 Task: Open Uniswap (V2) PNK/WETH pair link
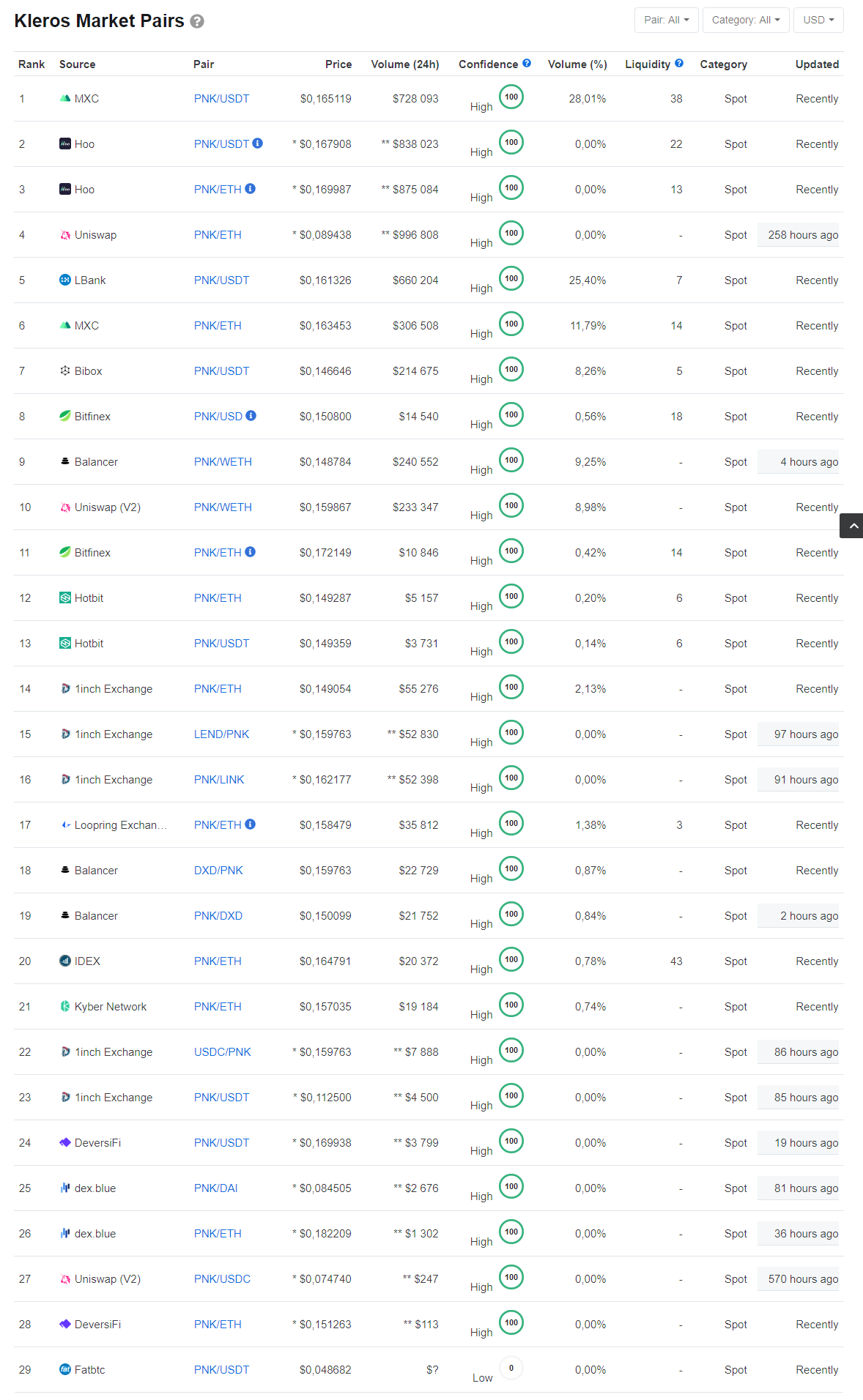(x=223, y=507)
